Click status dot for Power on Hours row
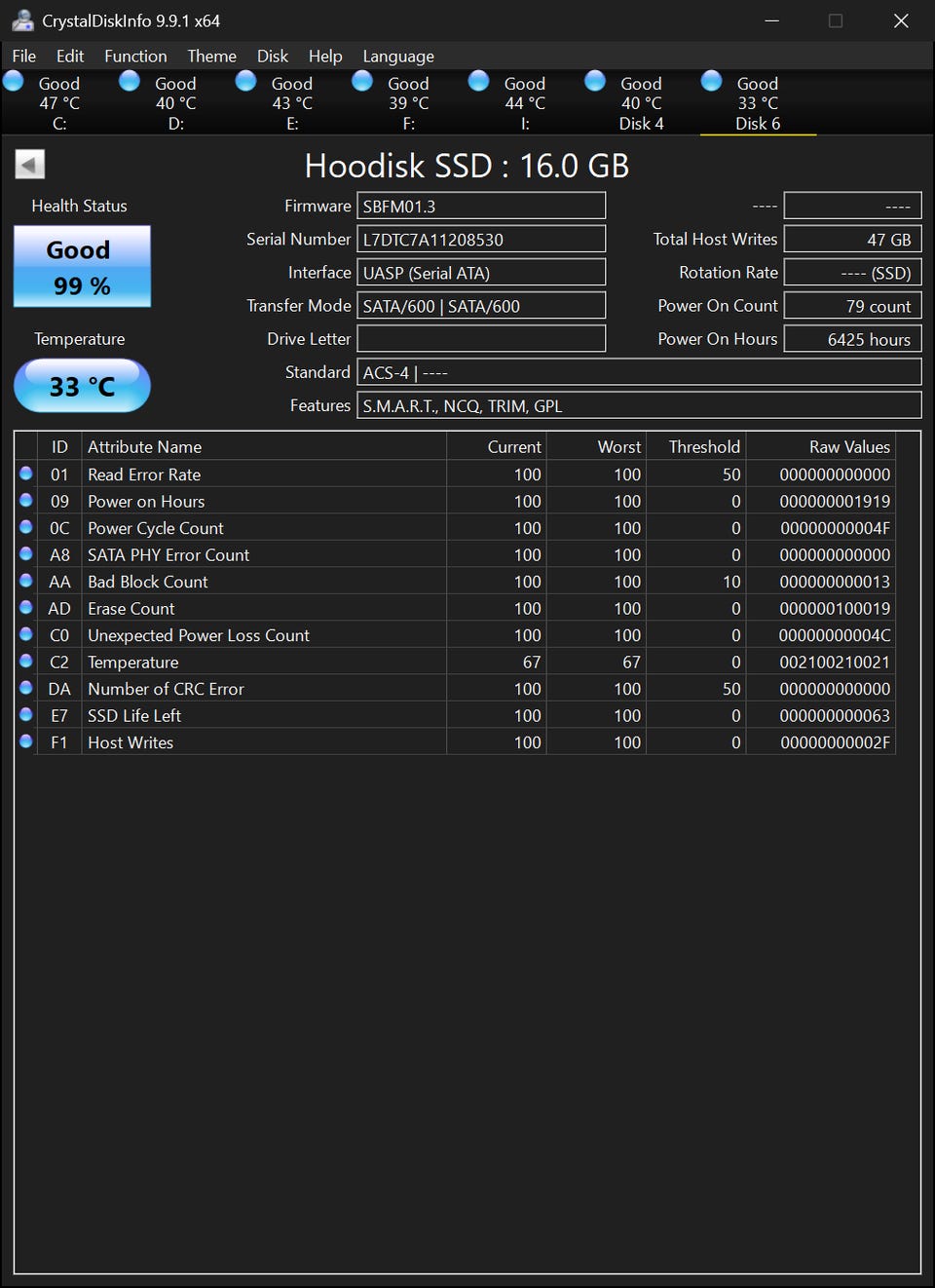 pyautogui.click(x=26, y=501)
